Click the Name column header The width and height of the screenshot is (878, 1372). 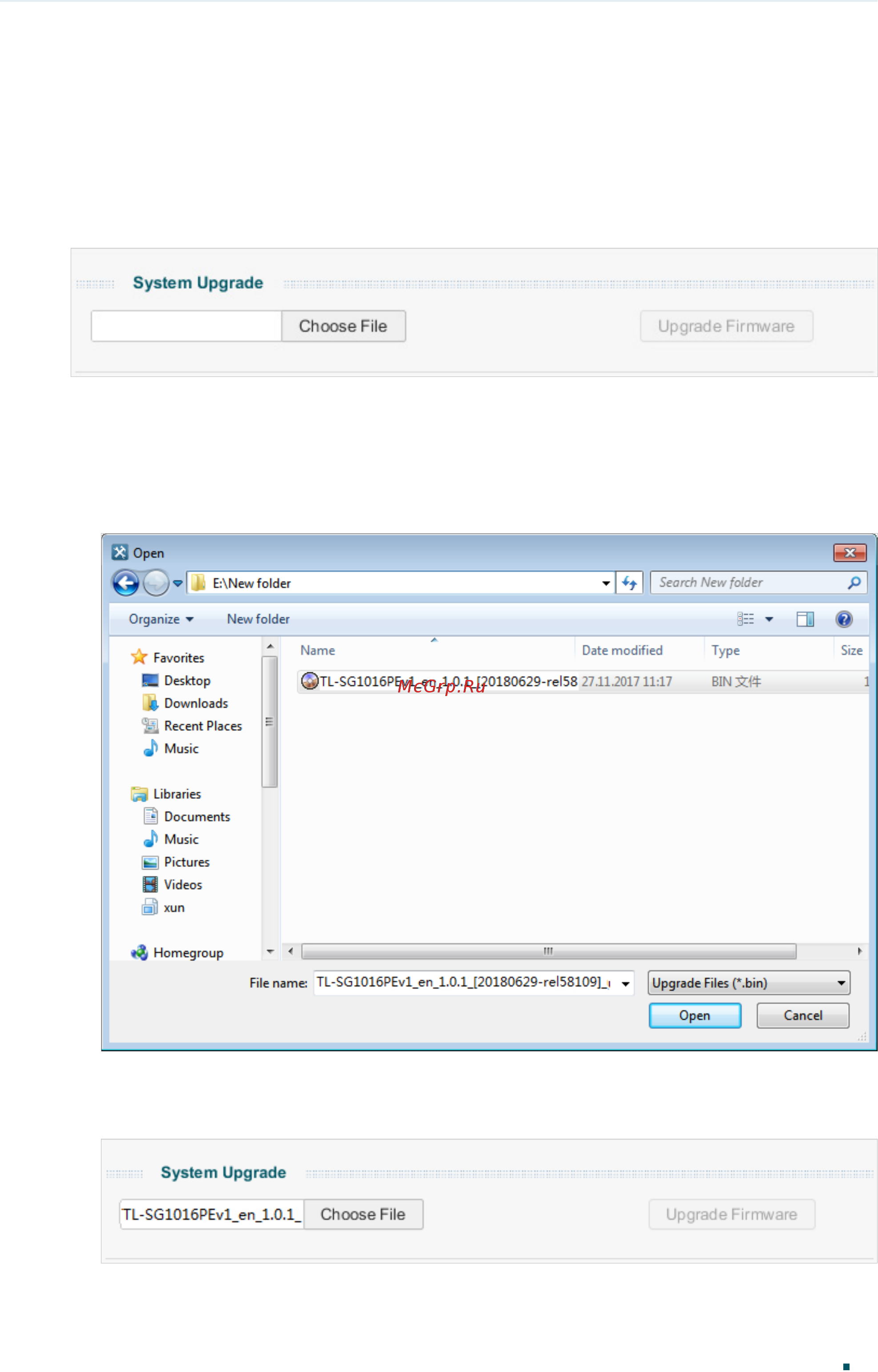pyautogui.click(x=435, y=651)
